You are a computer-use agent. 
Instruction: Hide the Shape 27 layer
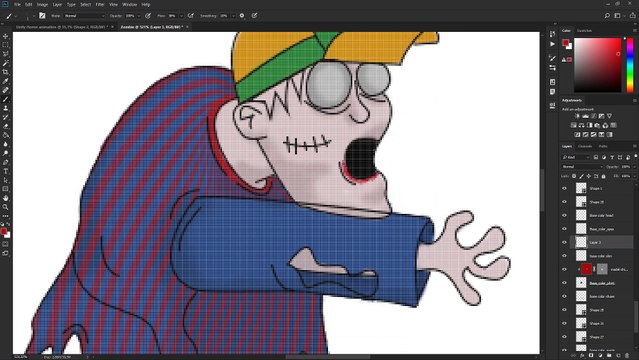point(564,336)
